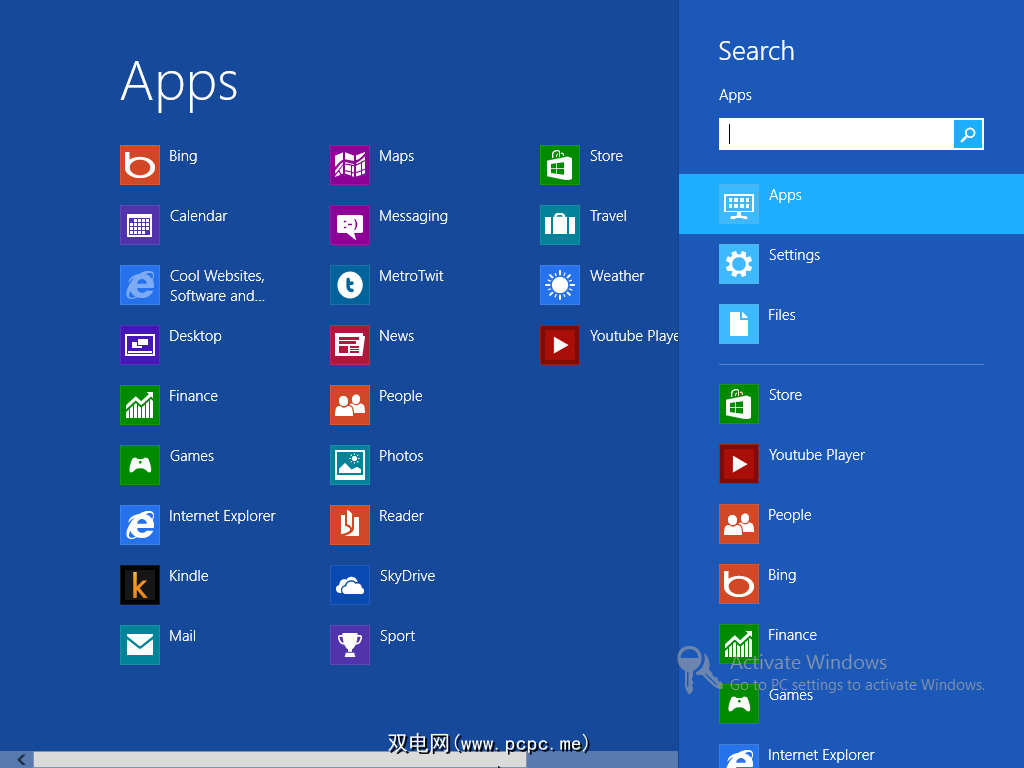Screen dimensions: 1024x768
Task: Search within People in the search pane
Action: pos(852,524)
